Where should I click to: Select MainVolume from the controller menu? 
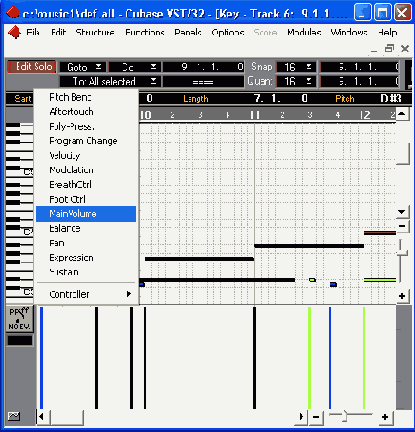point(86,214)
